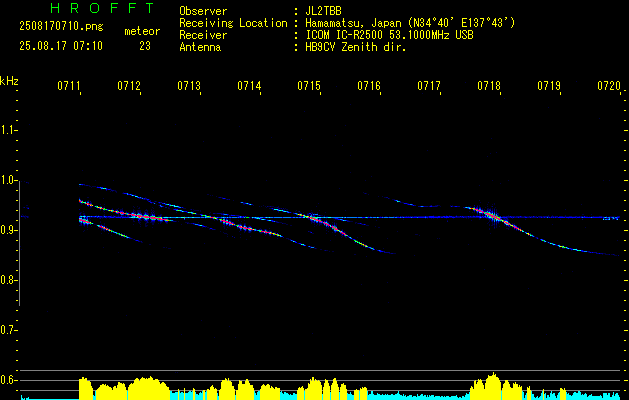This screenshot has height=400, width=629.
Task: Click the Antenna field label
Action: point(200,47)
